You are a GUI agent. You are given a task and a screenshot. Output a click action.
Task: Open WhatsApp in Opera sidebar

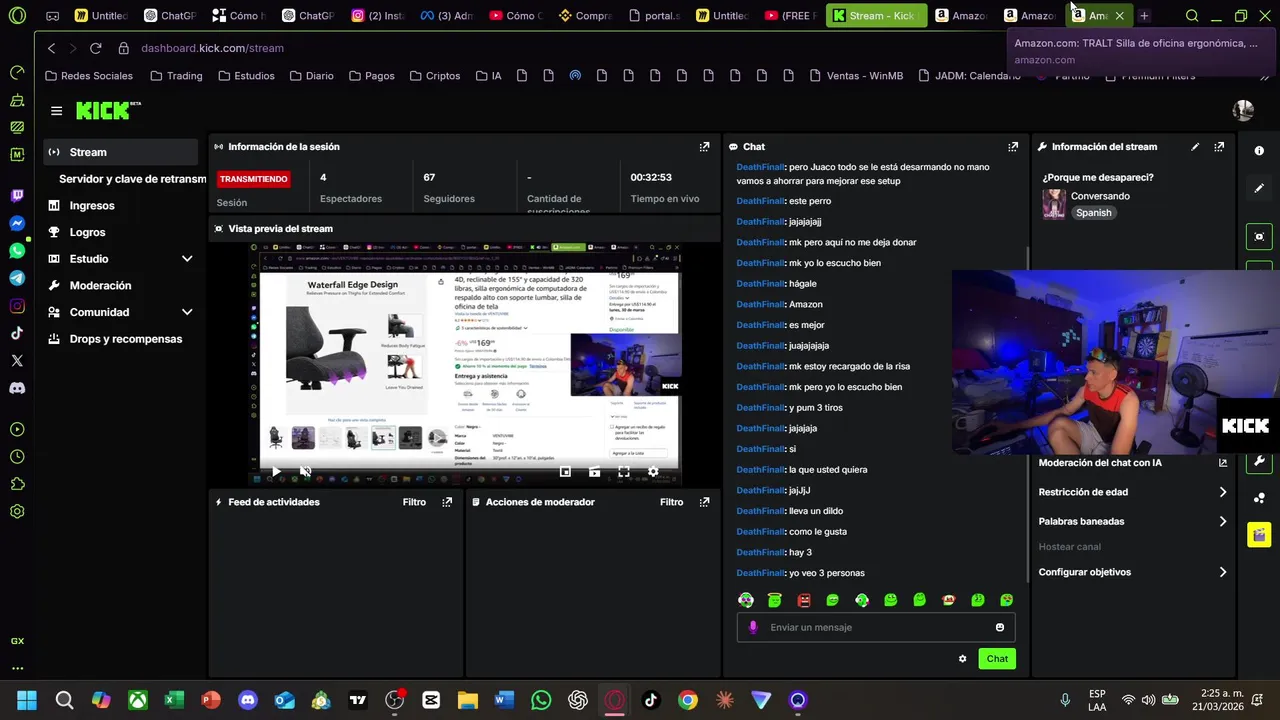tap(17, 251)
